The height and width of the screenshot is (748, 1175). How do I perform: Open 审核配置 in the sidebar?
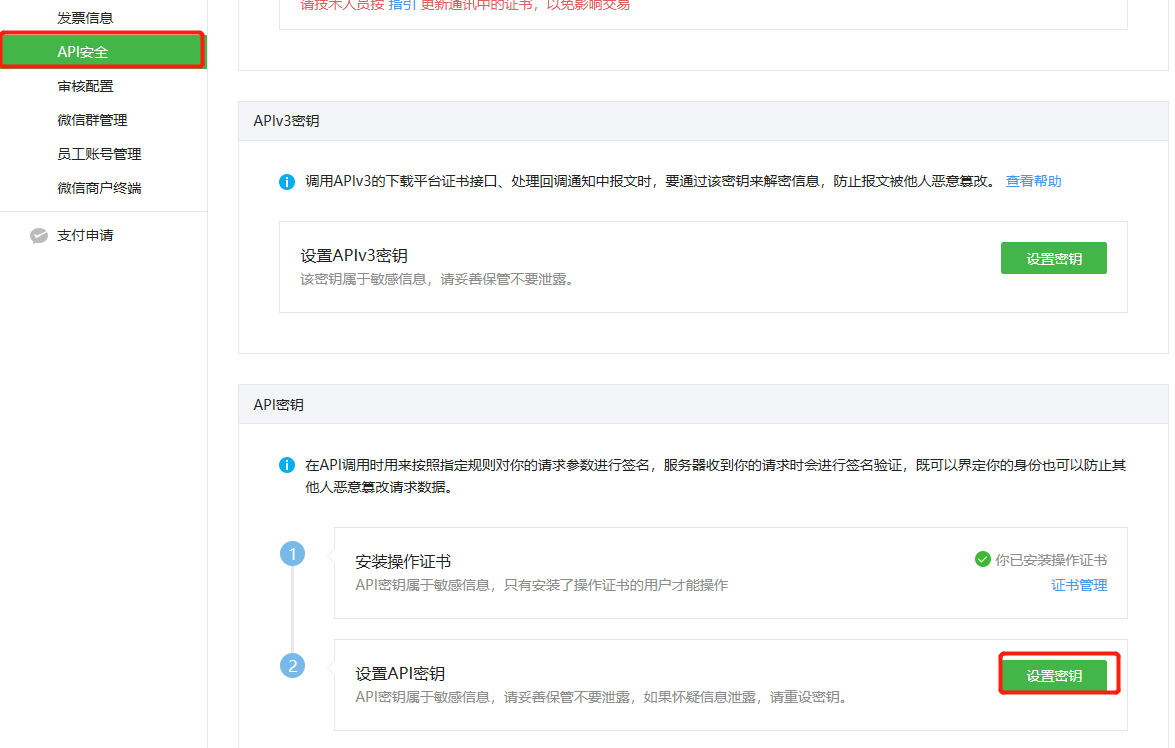coord(85,86)
